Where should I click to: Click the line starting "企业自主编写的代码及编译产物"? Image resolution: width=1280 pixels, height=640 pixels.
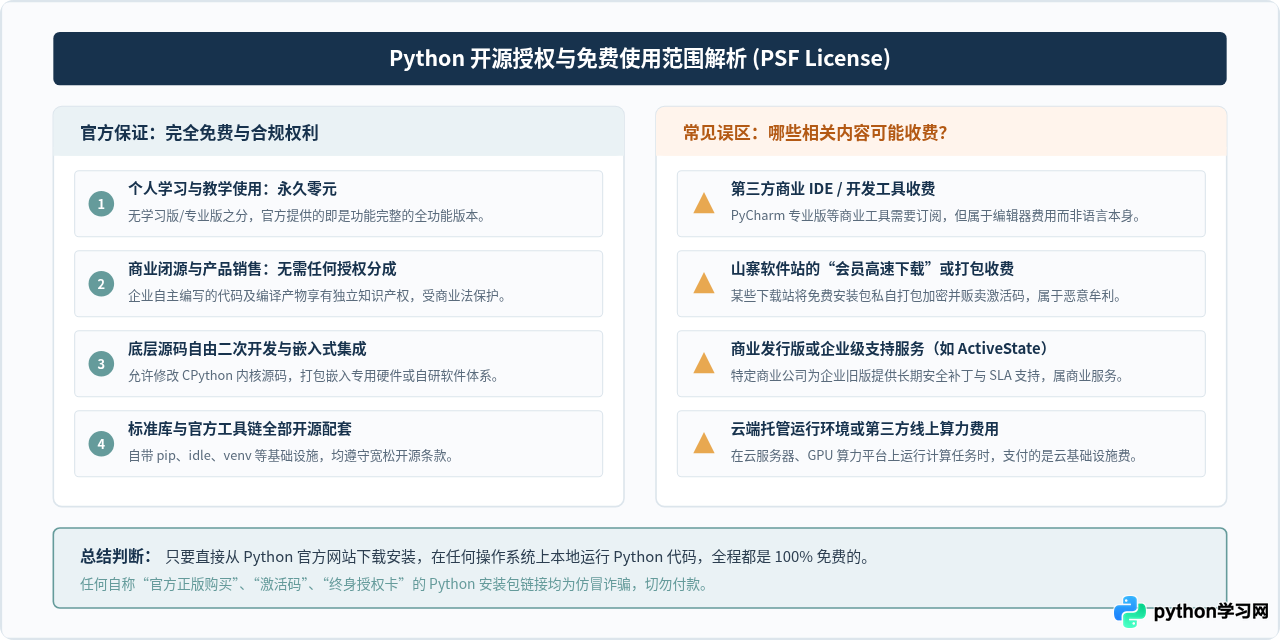319,296
